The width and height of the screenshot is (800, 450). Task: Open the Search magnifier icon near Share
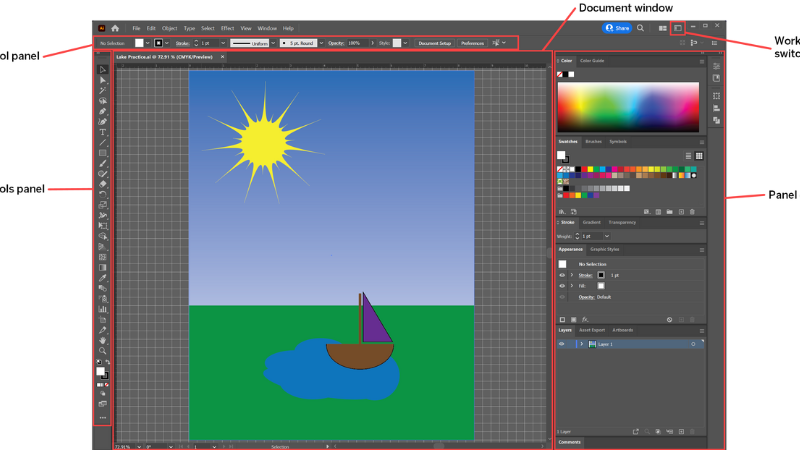(640, 28)
